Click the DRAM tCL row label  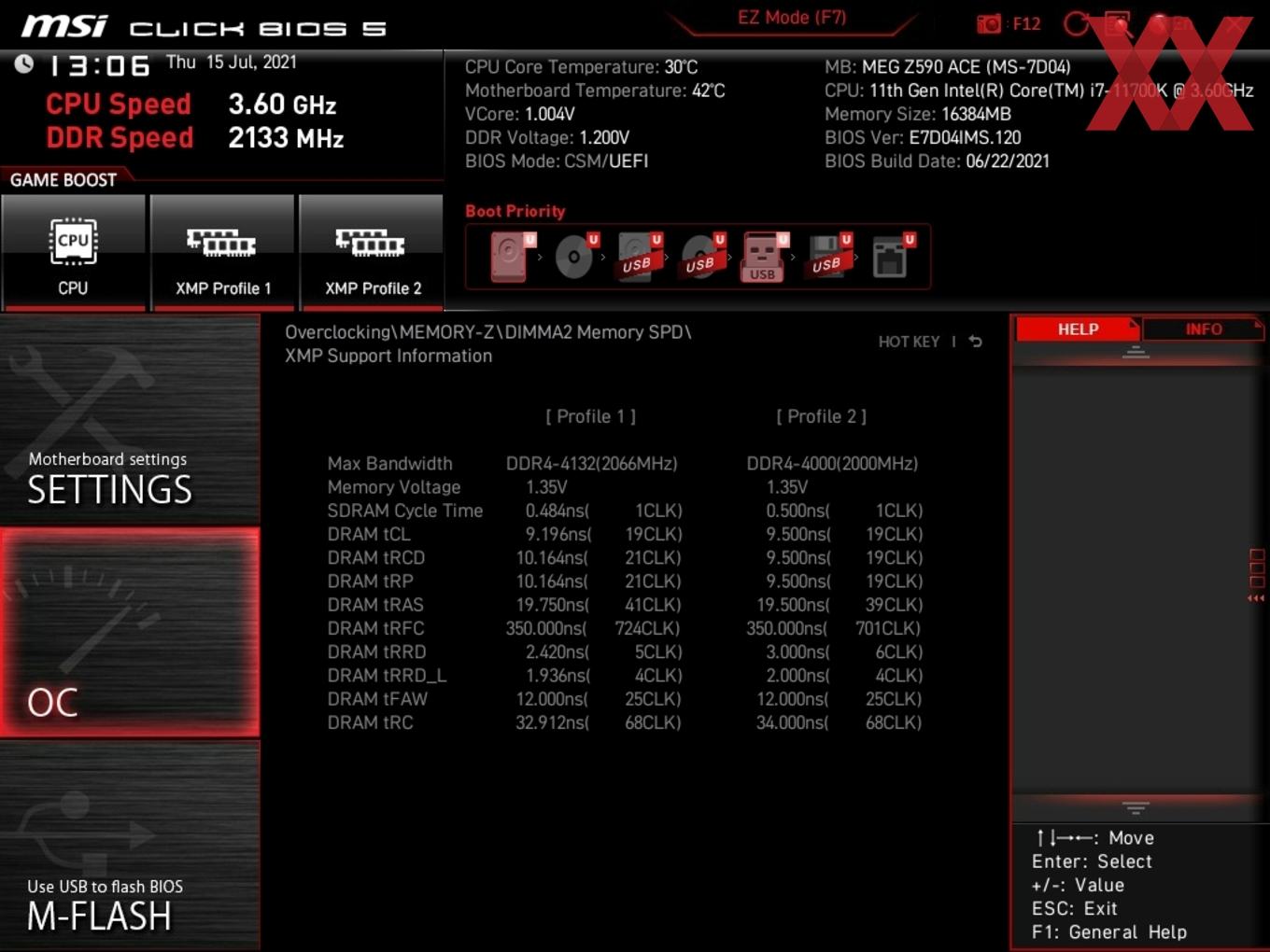point(369,534)
